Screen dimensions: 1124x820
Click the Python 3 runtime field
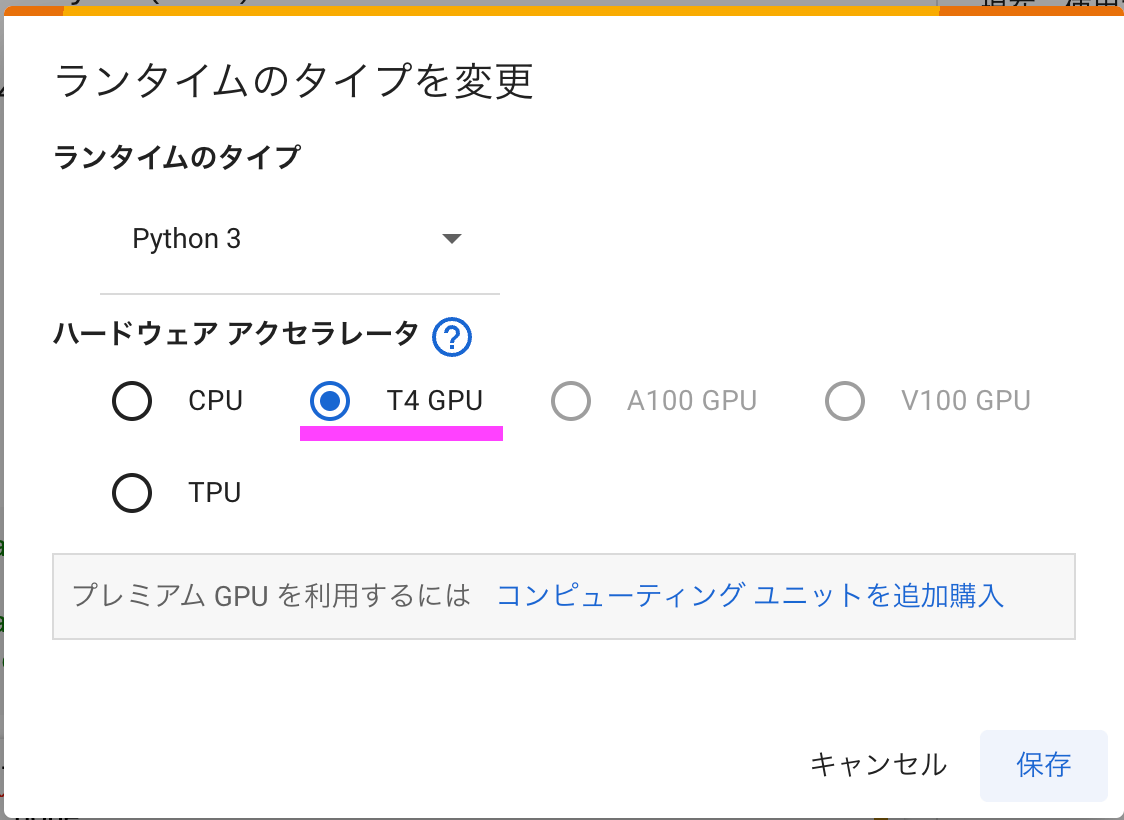point(186,238)
